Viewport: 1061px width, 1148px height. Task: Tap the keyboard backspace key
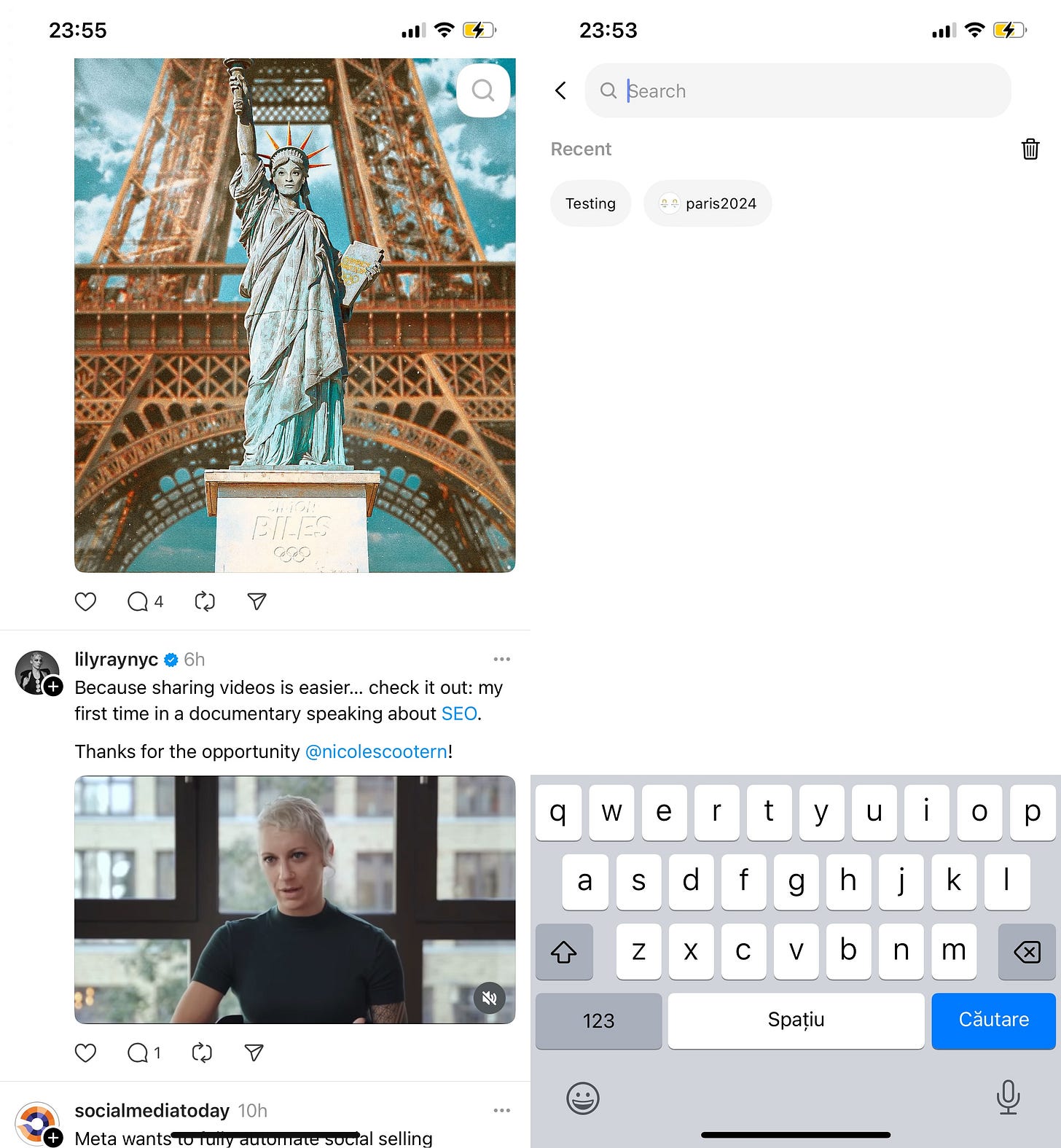tap(1027, 951)
